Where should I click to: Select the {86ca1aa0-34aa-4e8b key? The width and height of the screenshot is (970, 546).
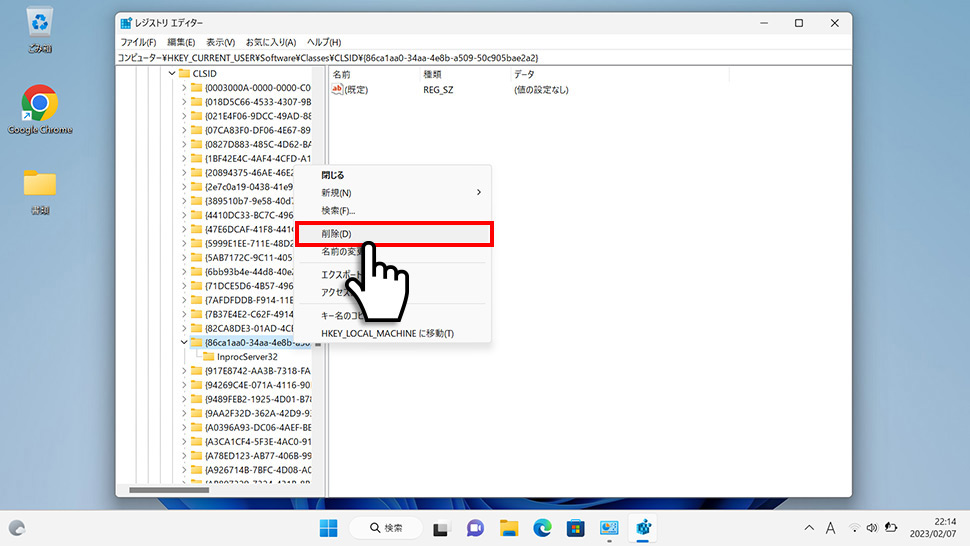(257, 343)
